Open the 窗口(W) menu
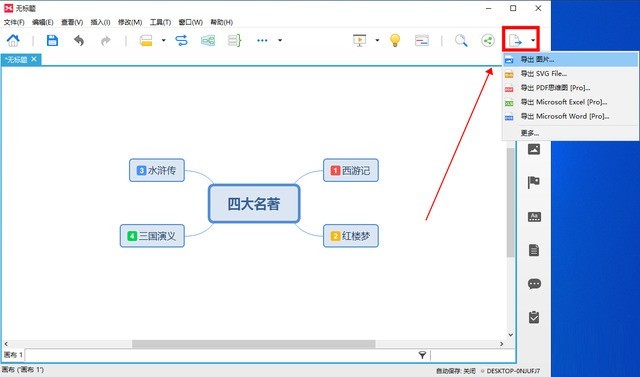This screenshot has height=377, width=640. (190, 22)
